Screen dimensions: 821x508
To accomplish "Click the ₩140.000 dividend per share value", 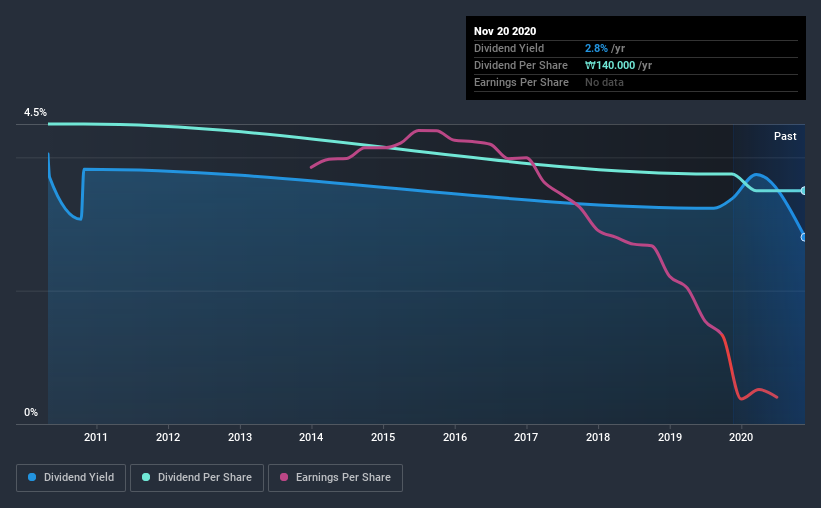I will 610,65.
